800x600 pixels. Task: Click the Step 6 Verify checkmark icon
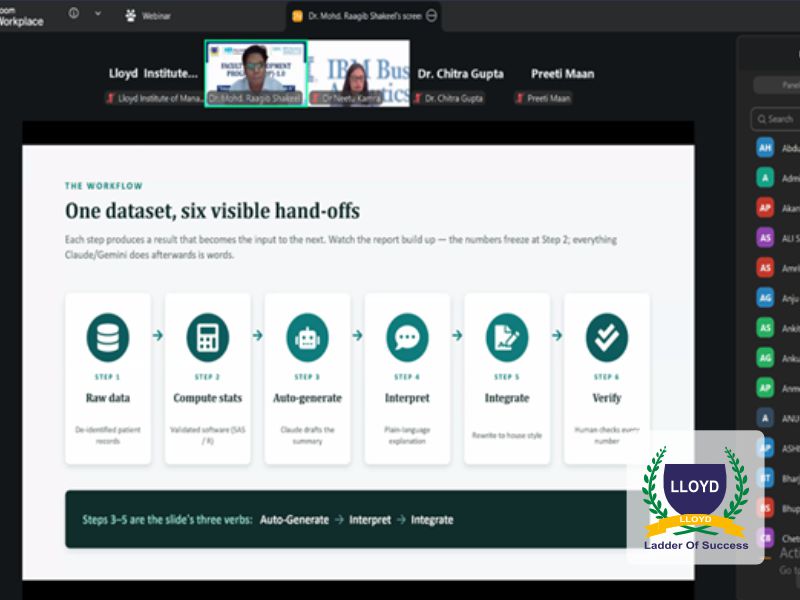click(x=607, y=337)
